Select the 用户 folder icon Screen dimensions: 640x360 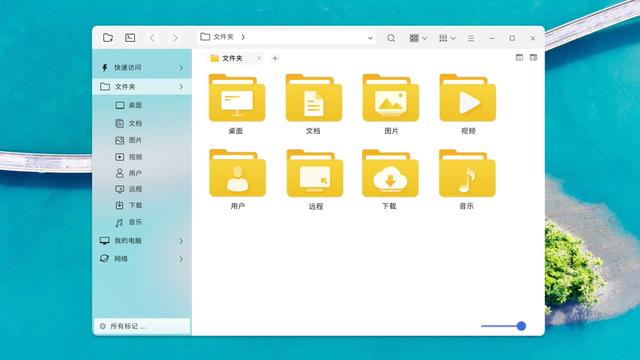237,173
